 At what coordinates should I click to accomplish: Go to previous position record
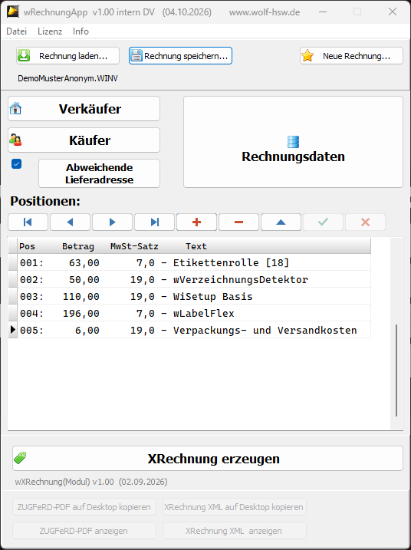tap(70, 222)
